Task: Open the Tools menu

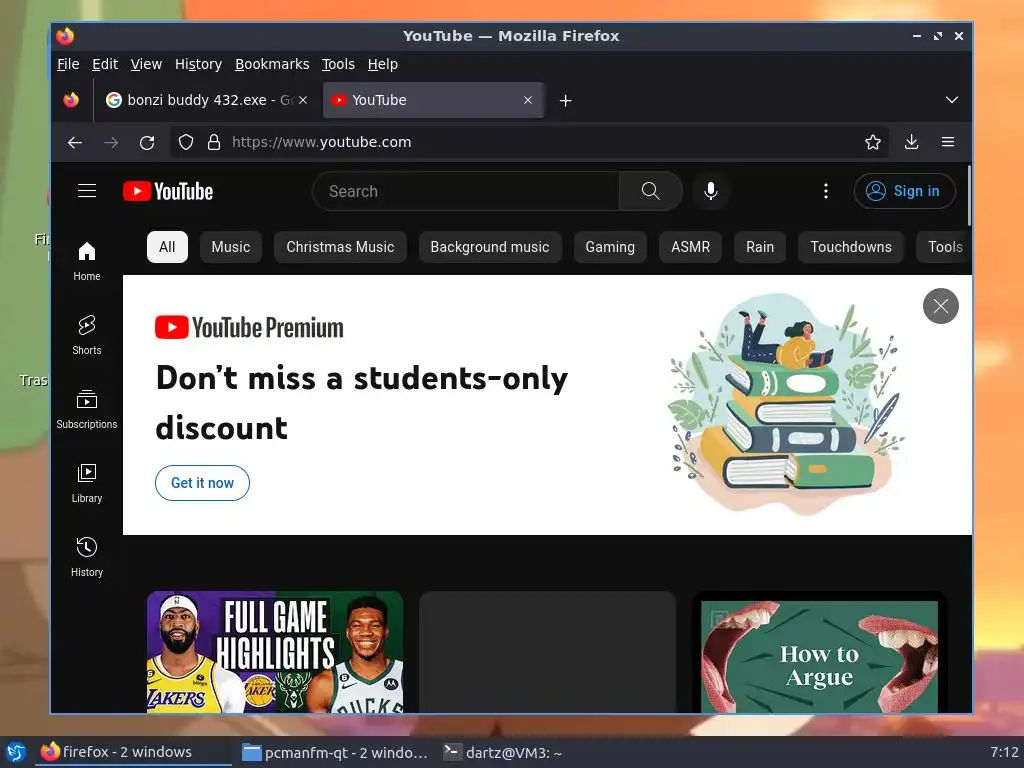Action: pos(338,64)
